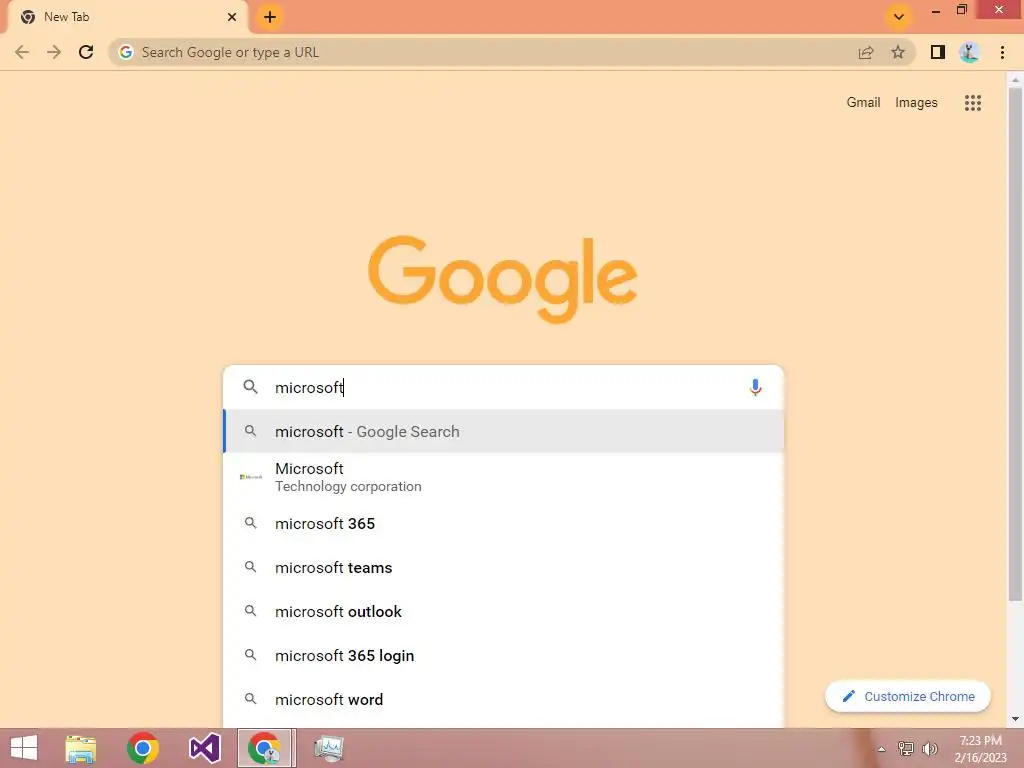
Task: Reload the current page
Action: coord(86,52)
